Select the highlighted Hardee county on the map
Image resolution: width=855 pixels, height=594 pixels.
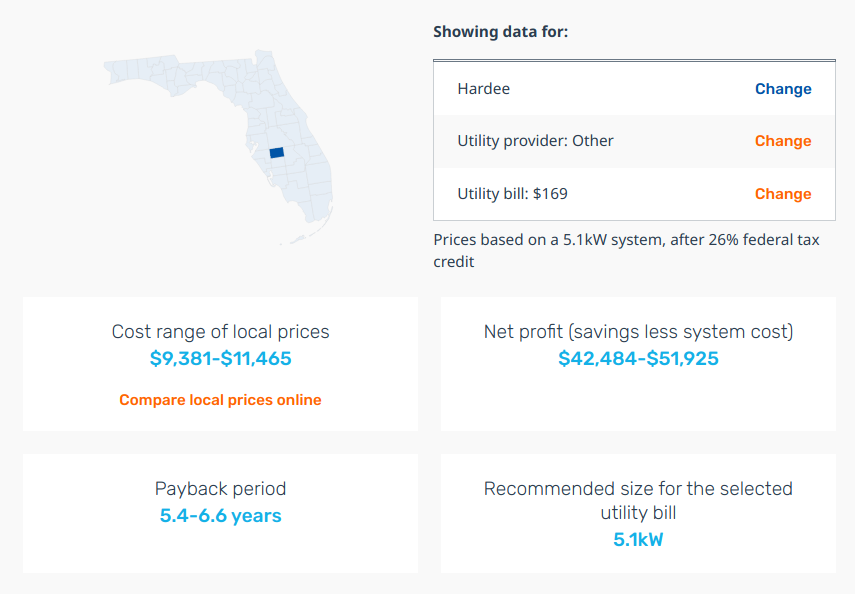[277, 153]
